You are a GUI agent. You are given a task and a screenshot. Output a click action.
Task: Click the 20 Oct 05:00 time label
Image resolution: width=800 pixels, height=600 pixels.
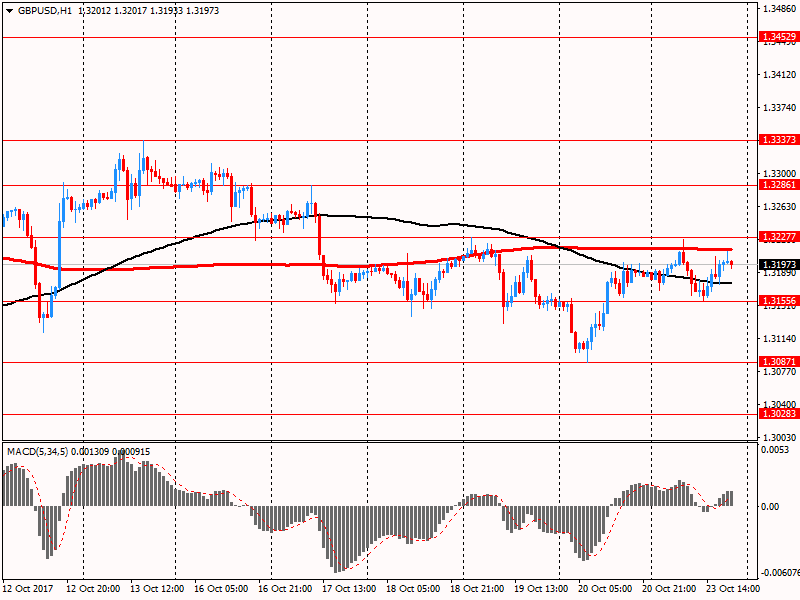[605, 589]
